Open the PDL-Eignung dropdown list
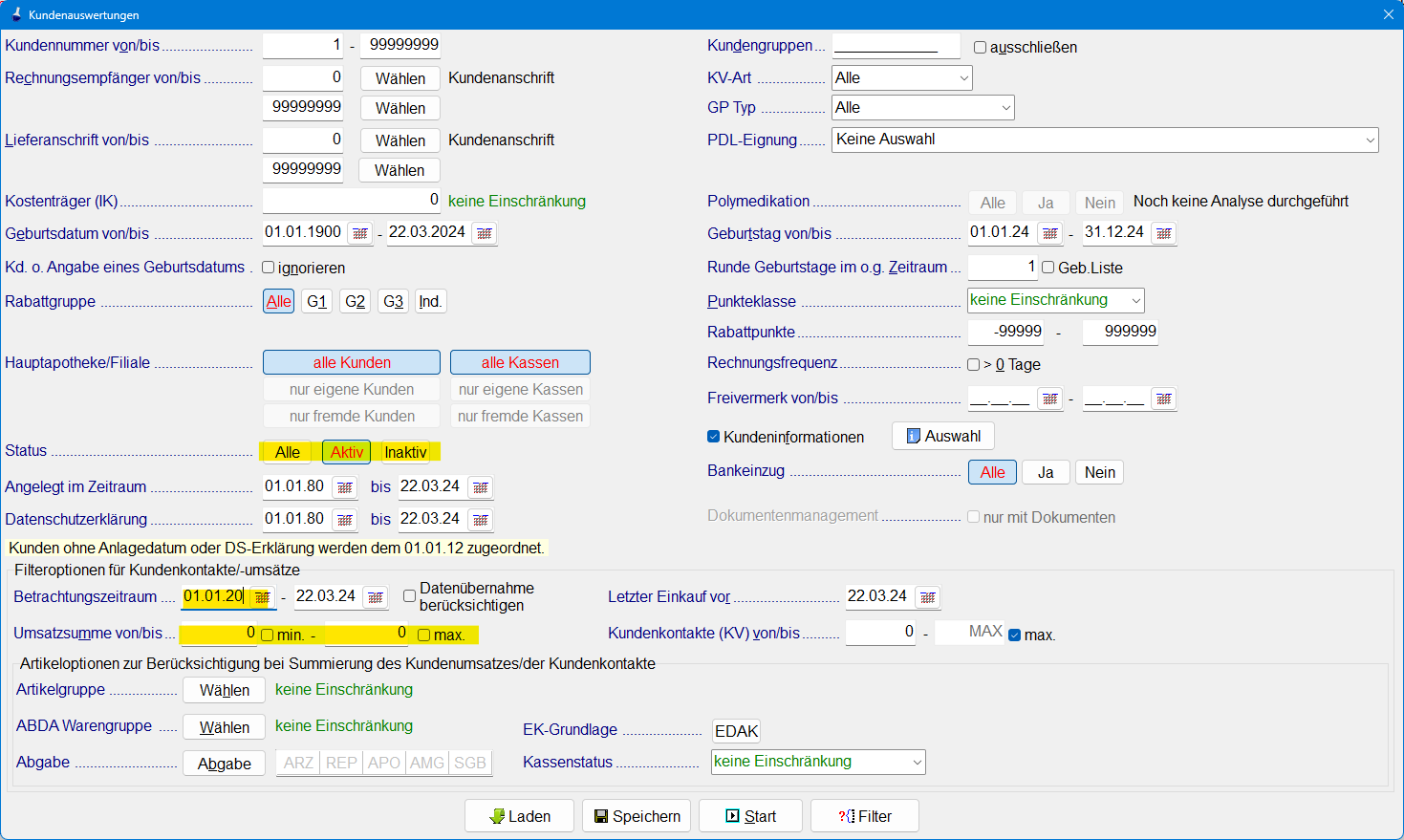The width and height of the screenshot is (1404, 840). click(1370, 140)
